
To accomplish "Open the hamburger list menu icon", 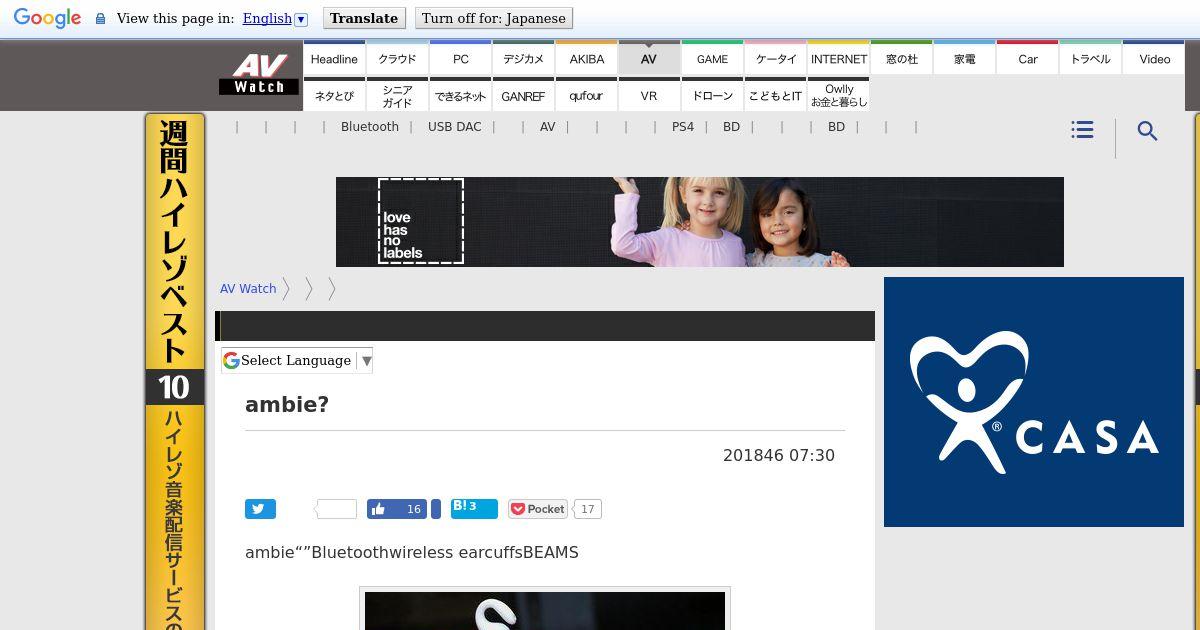I will tap(1082, 130).
